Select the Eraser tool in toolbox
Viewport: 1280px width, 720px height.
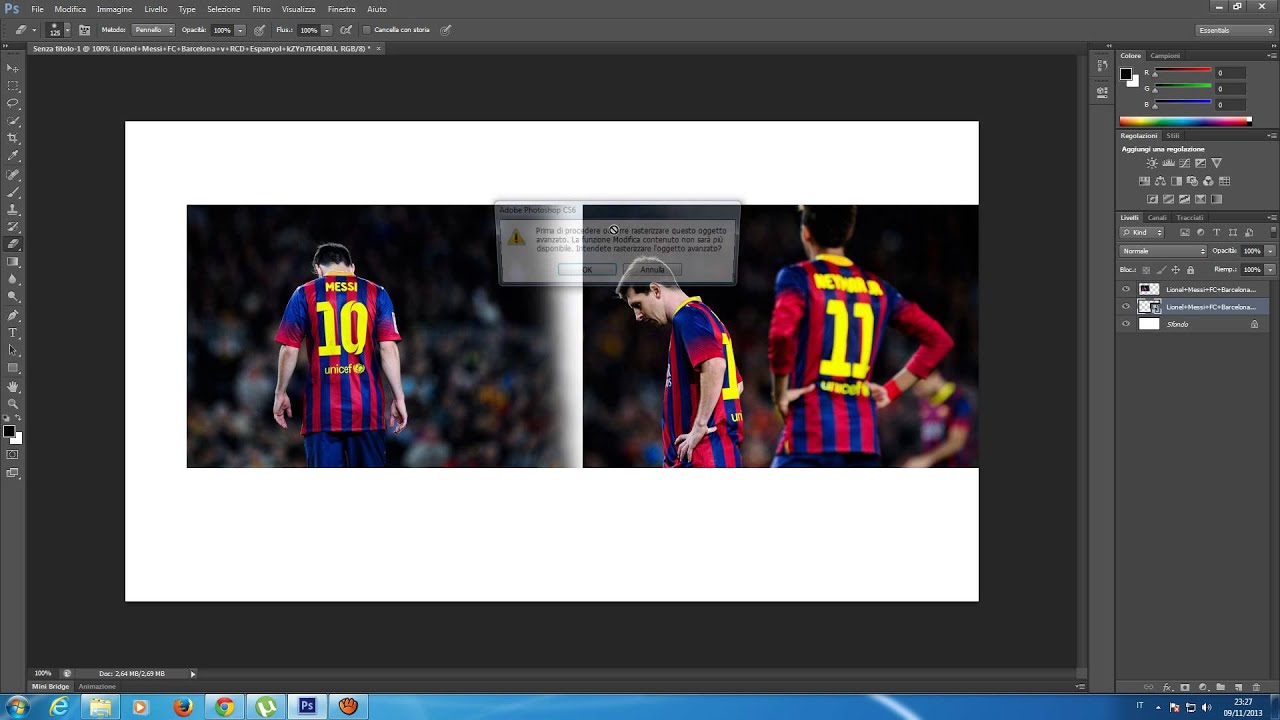click(13, 244)
